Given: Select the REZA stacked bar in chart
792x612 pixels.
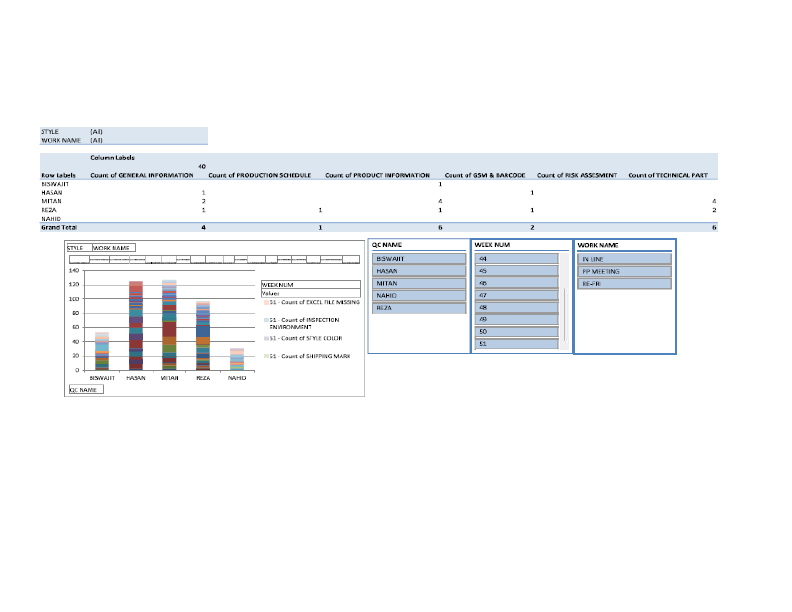Looking at the screenshot, I should coord(203,336).
